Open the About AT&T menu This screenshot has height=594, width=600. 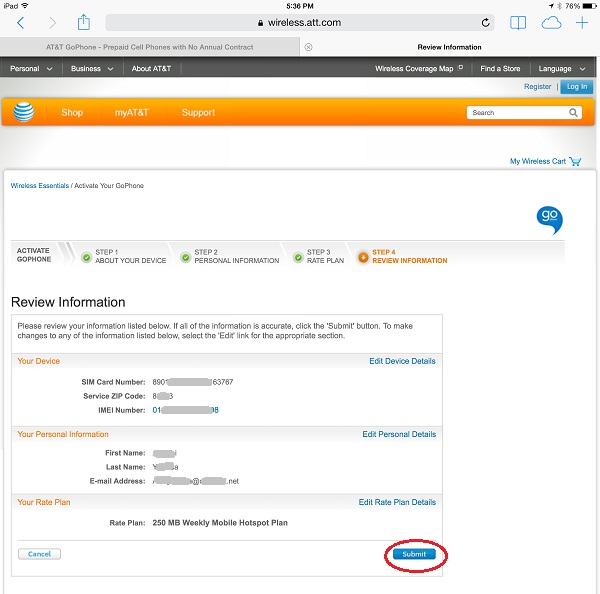[x=151, y=69]
